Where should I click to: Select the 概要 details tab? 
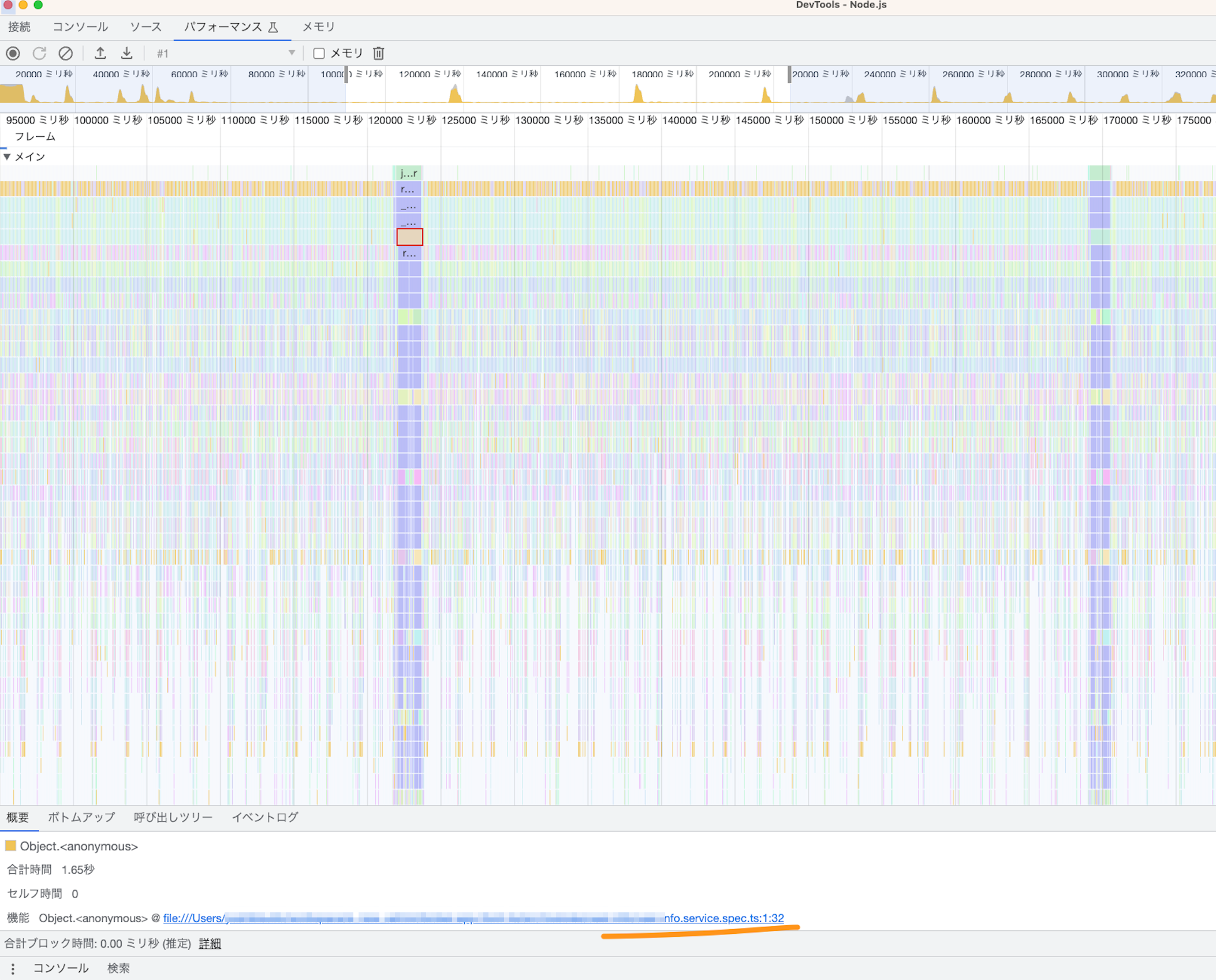coord(18,817)
